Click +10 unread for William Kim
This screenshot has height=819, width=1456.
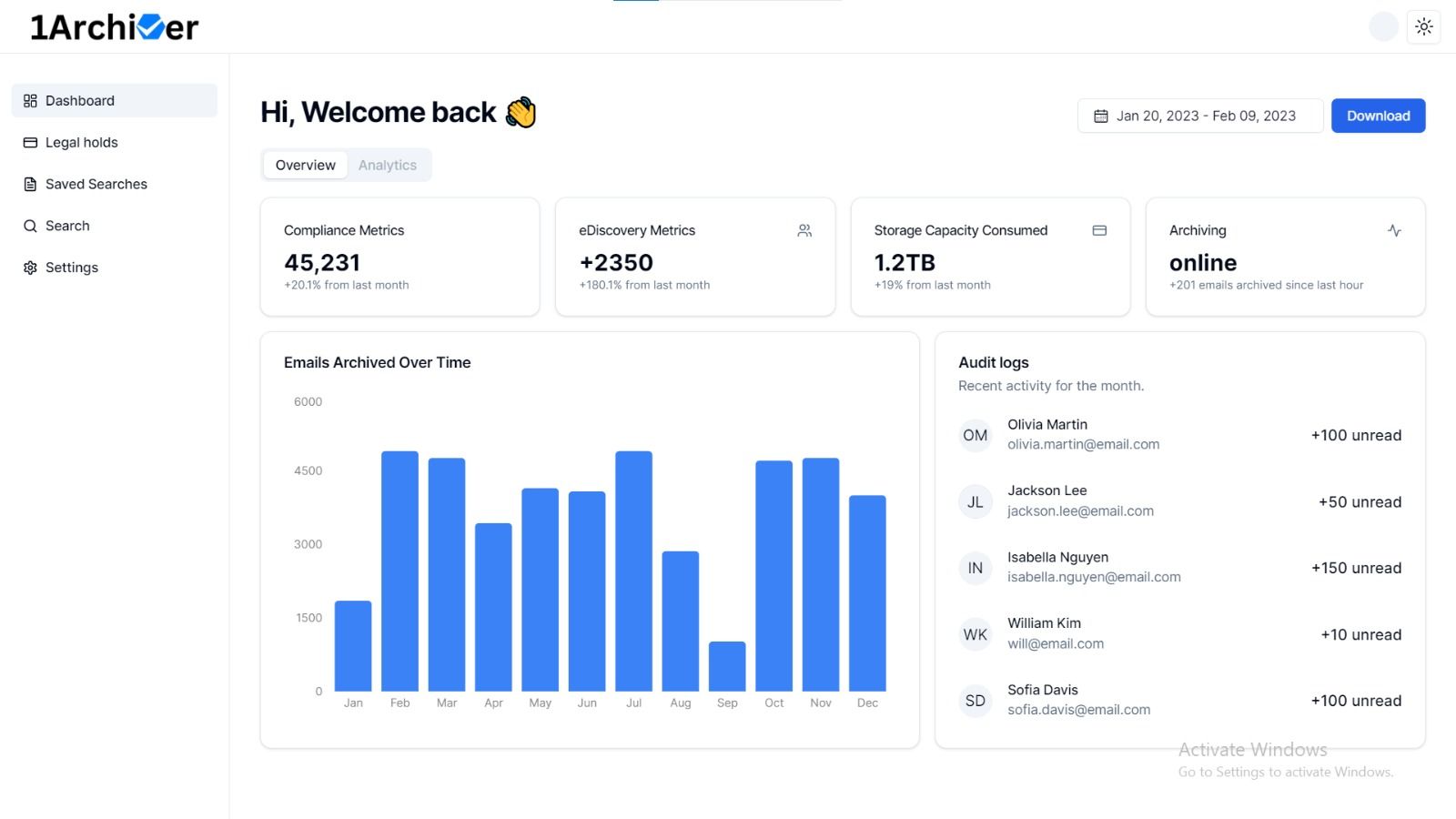(1360, 634)
